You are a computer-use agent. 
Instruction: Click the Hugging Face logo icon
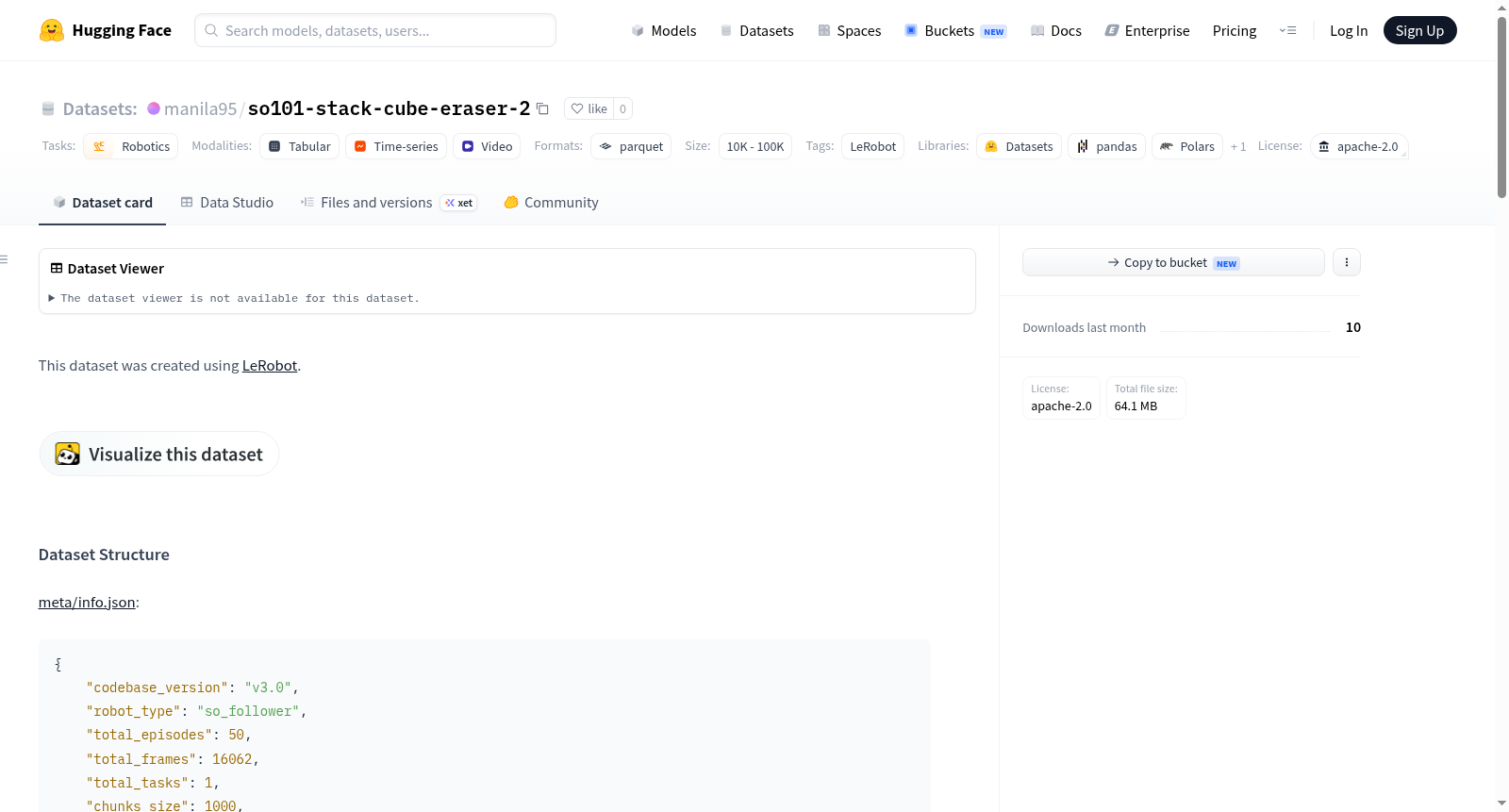[52, 30]
